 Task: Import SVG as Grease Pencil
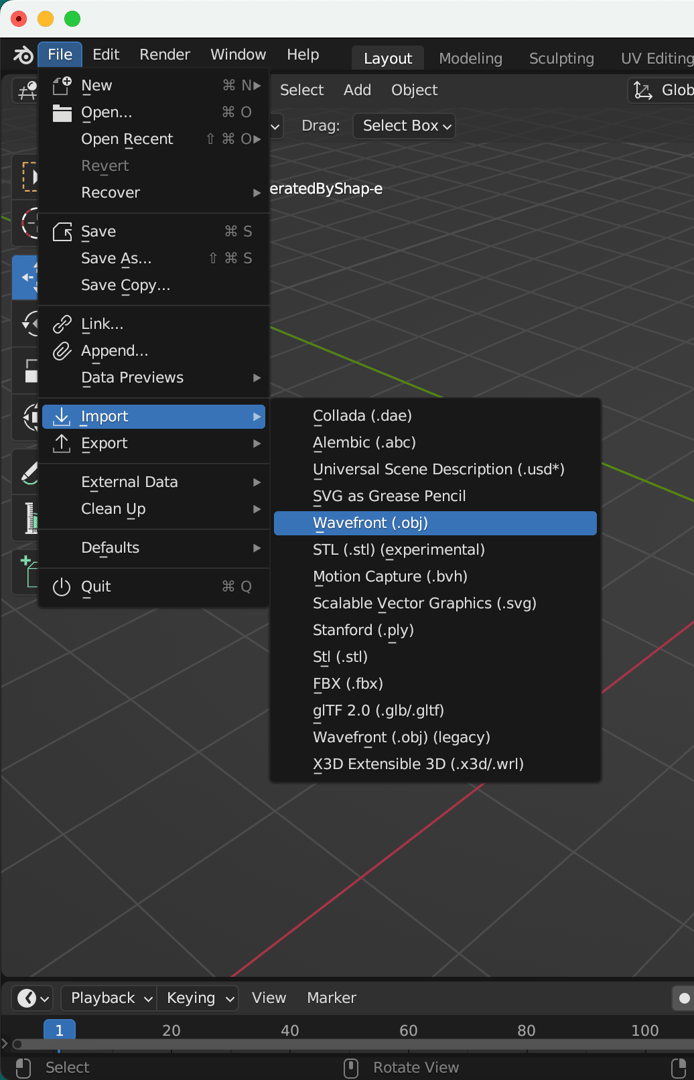(435, 496)
